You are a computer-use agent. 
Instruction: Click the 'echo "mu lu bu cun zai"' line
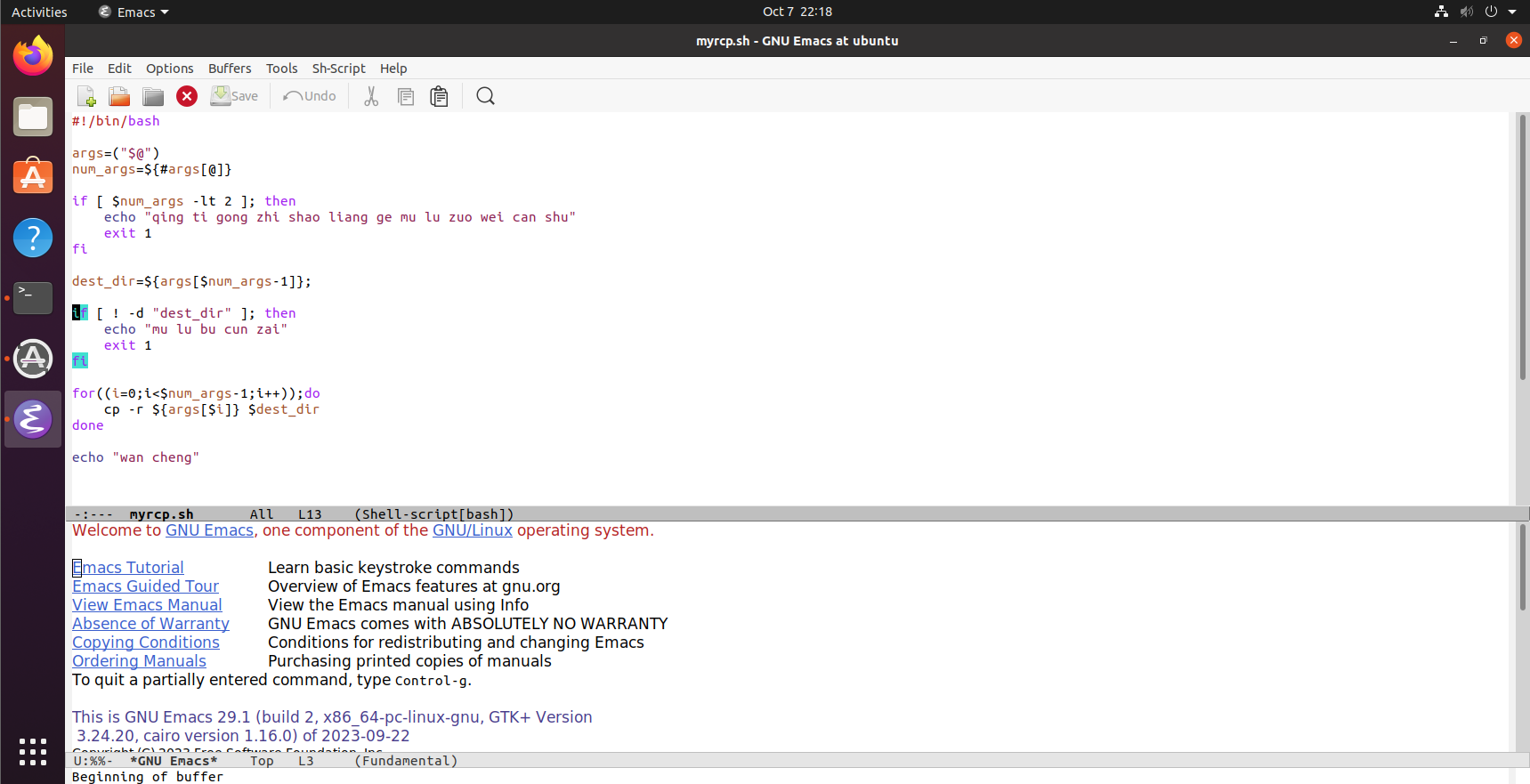pos(196,329)
